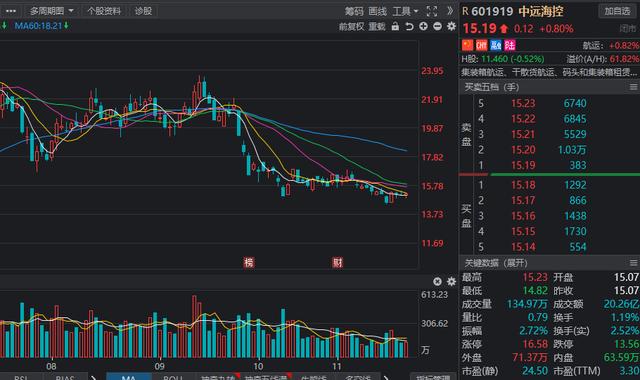Click the H股 11.460 quote

503,59
